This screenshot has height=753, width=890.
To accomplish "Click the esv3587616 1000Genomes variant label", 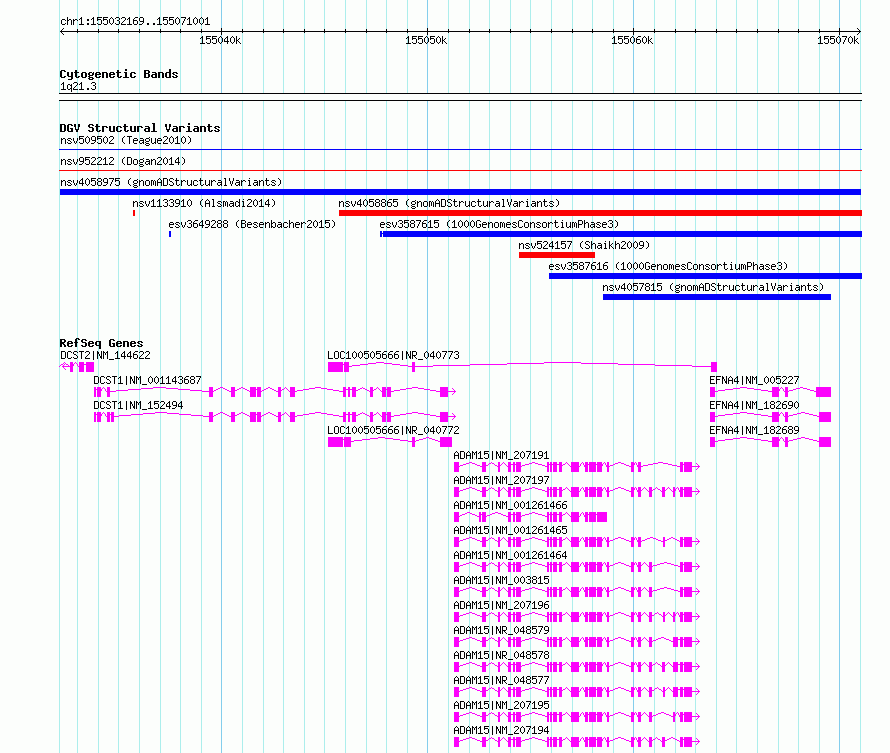I will click(668, 266).
